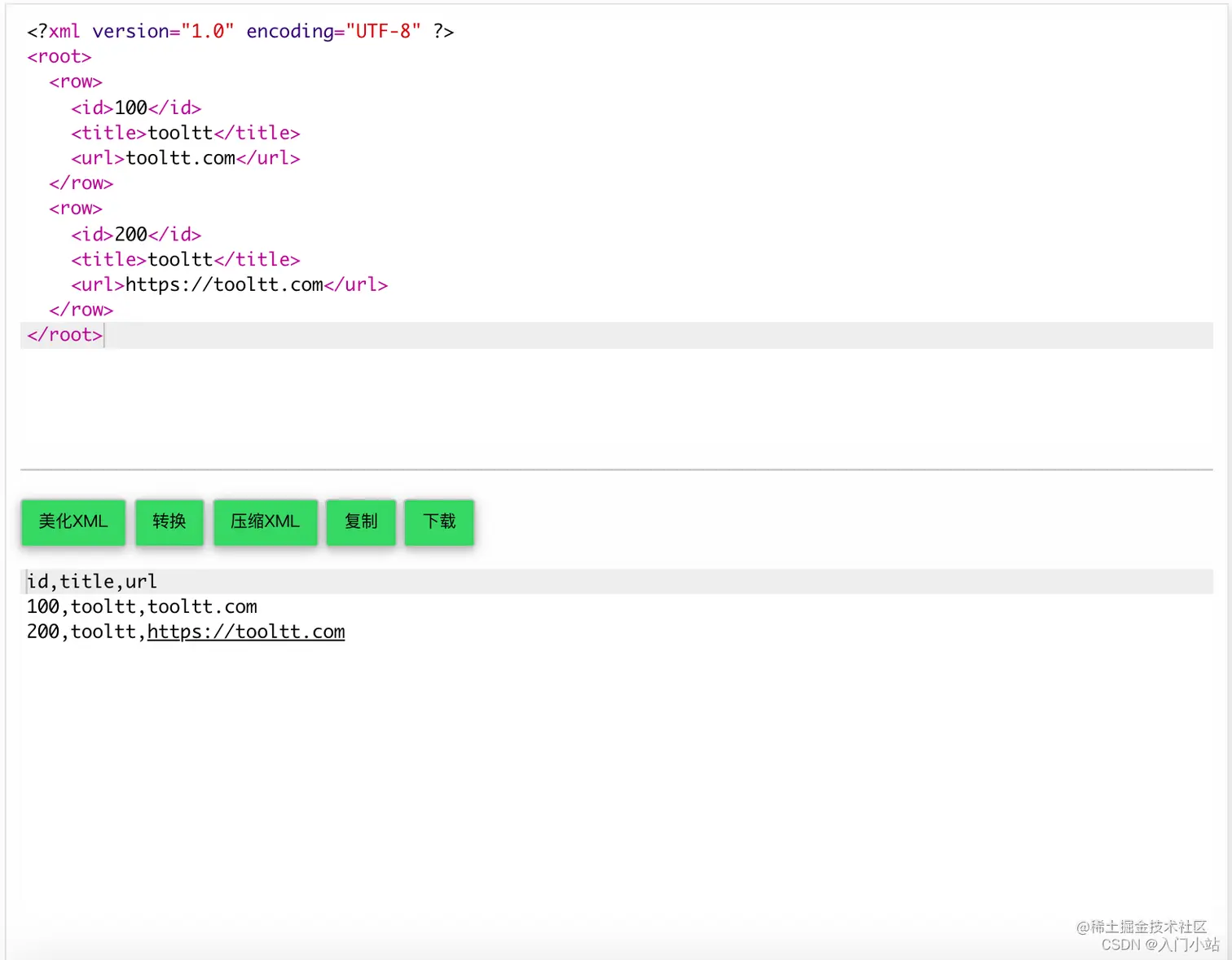Image resolution: width=1232 pixels, height=960 pixels.
Task: Click the 美化XML button
Action: coord(73,522)
